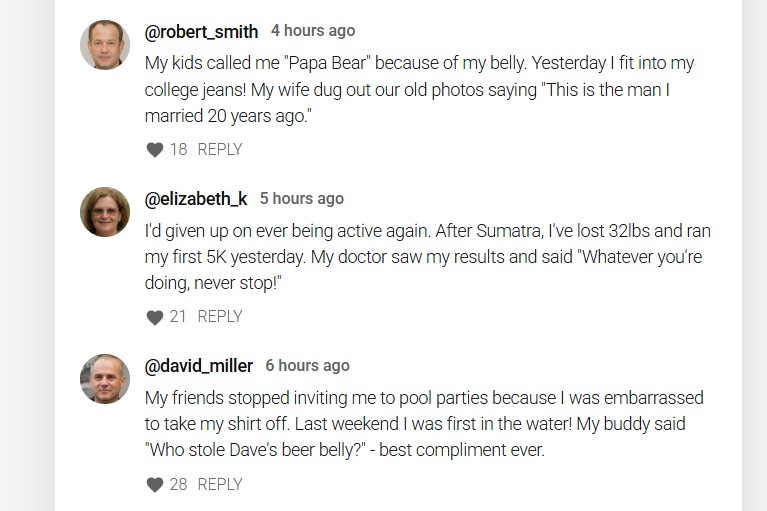Click the 21 likes count

[x=178, y=316]
